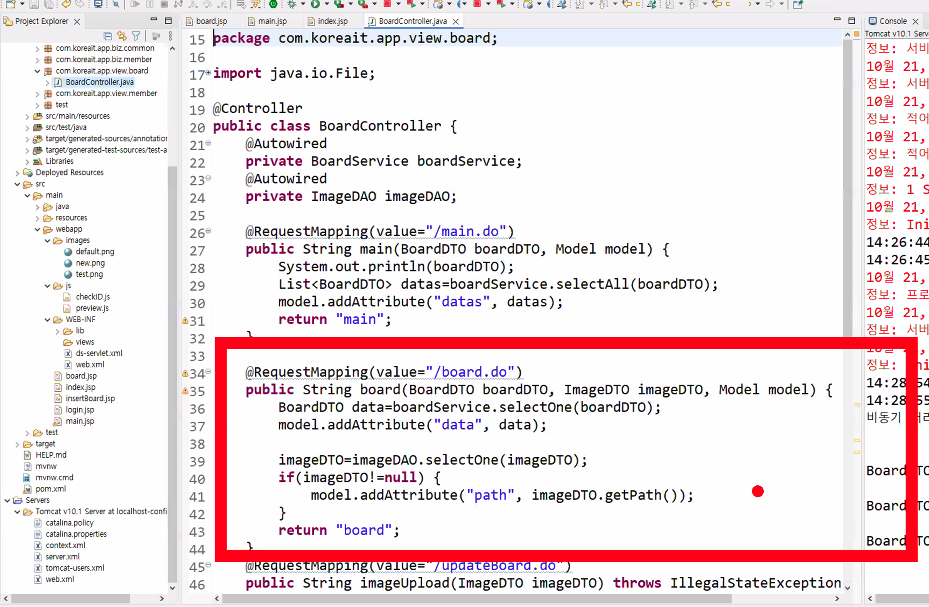Minimize the editor area
The width and height of the screenshot is (929, 607).
(837, 21)
